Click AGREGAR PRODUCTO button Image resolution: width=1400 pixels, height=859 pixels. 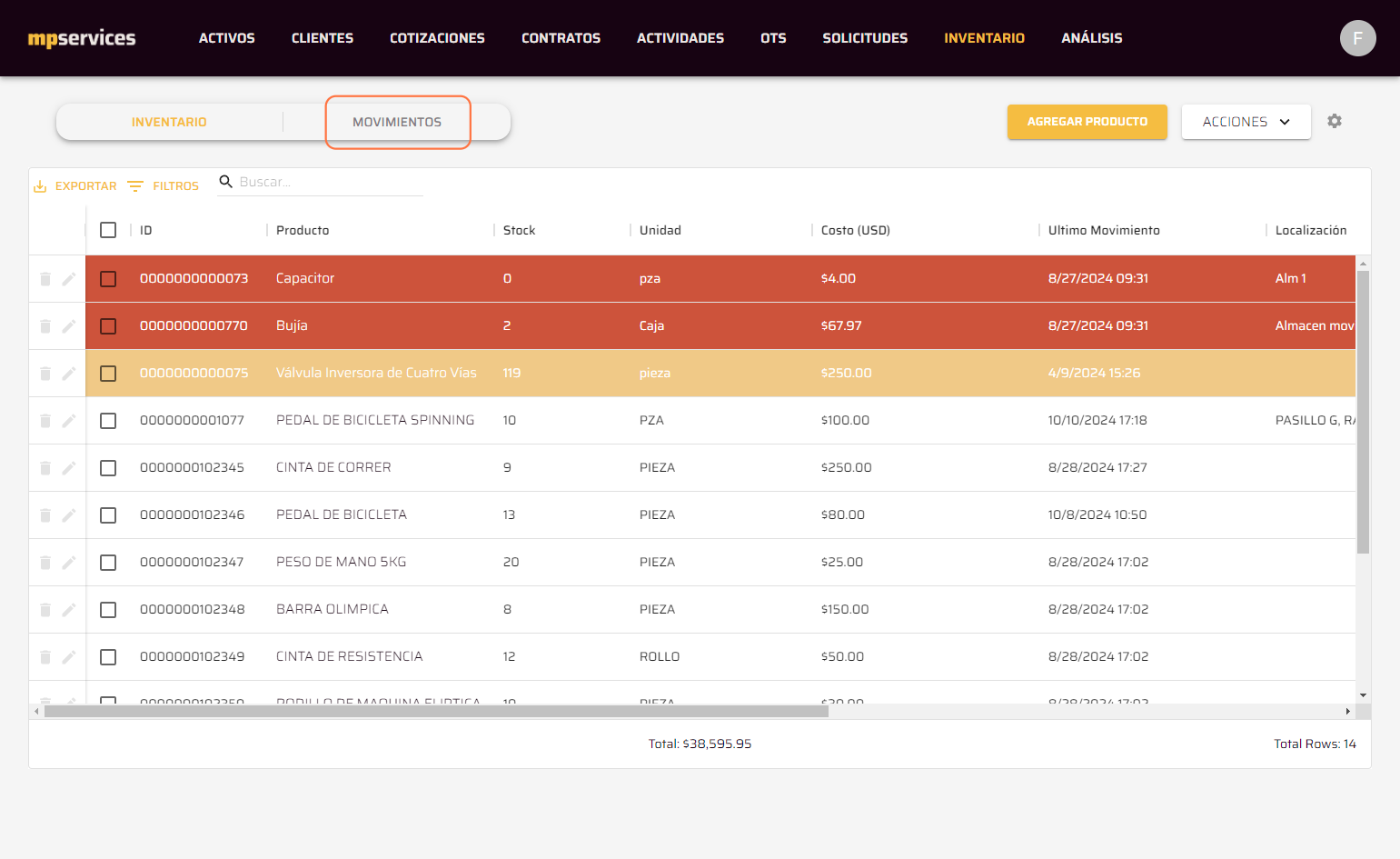pyautogui.click(x=1087, y=122)
